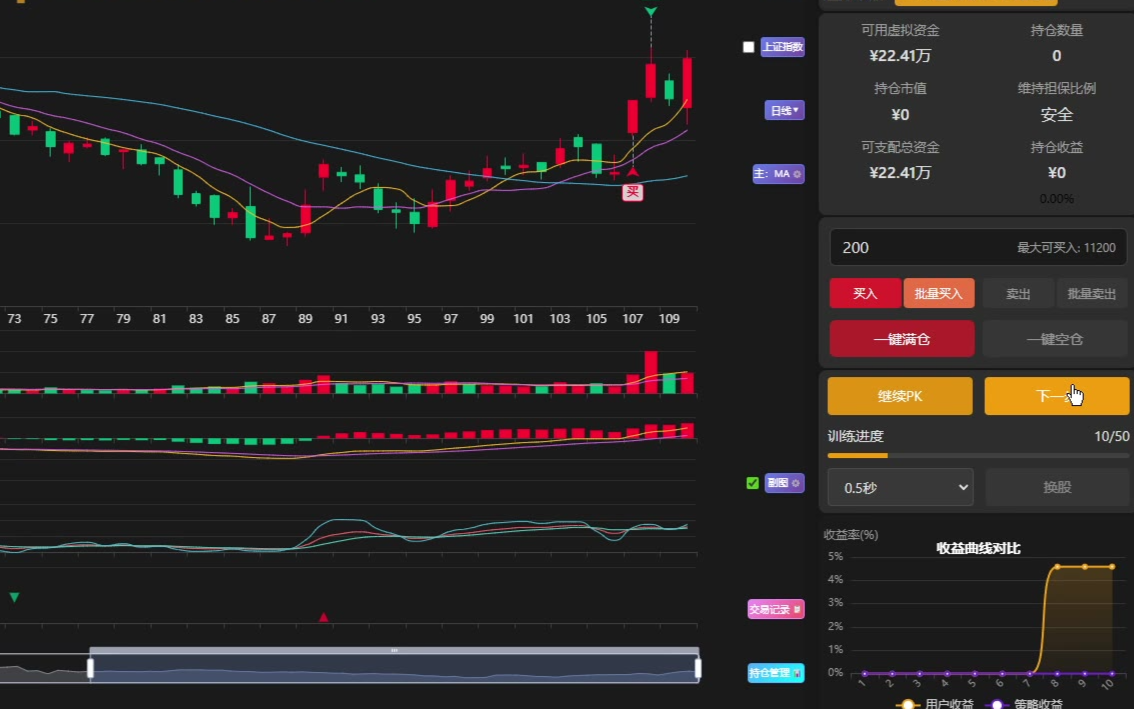The width and height of the screenshot is (1134, 709).
Task: Click the 下一 next step button
Action: tap(1056, 396)
